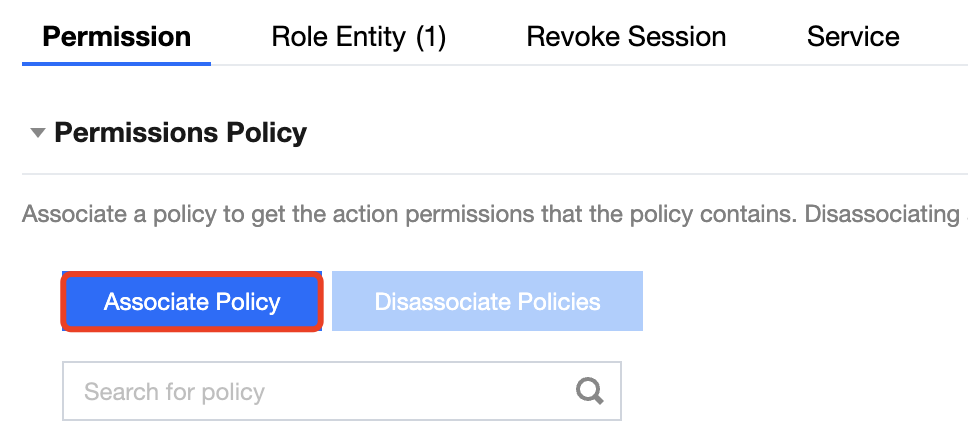The height and width of the screenshot is (436, 968).
Task: Click inside the policy search box
Action: (320, 391)
